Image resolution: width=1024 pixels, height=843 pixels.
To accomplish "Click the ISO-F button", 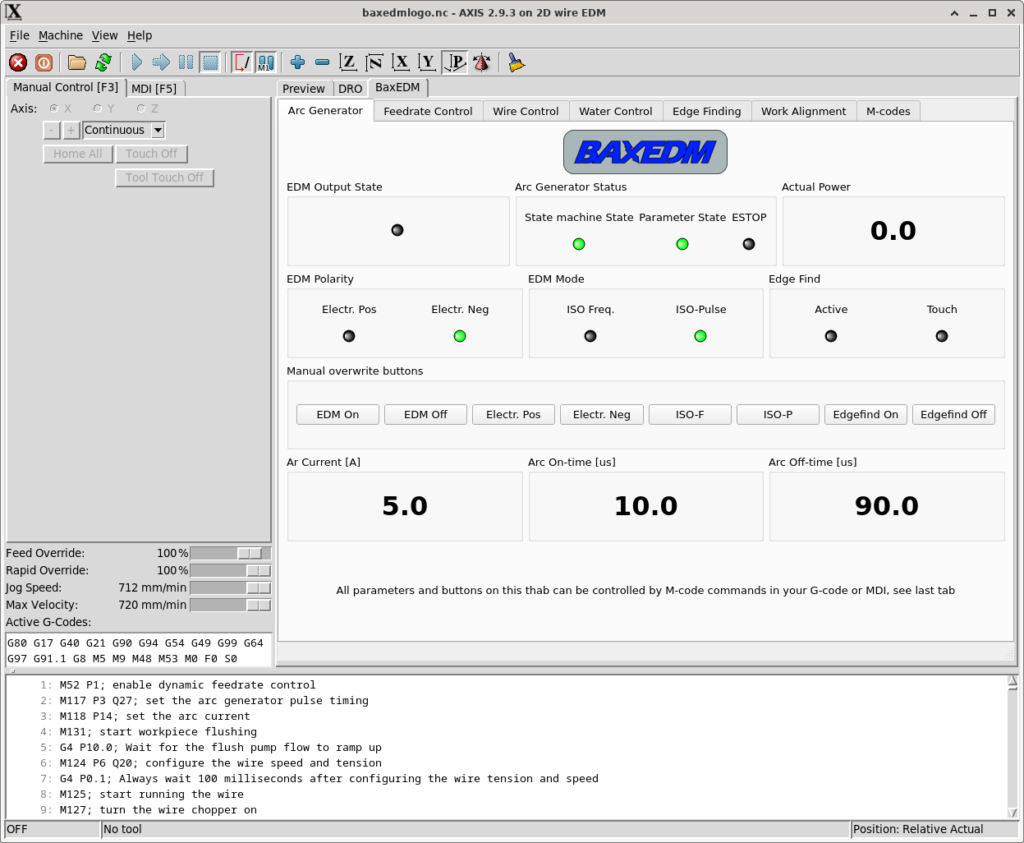I will 690,415.
